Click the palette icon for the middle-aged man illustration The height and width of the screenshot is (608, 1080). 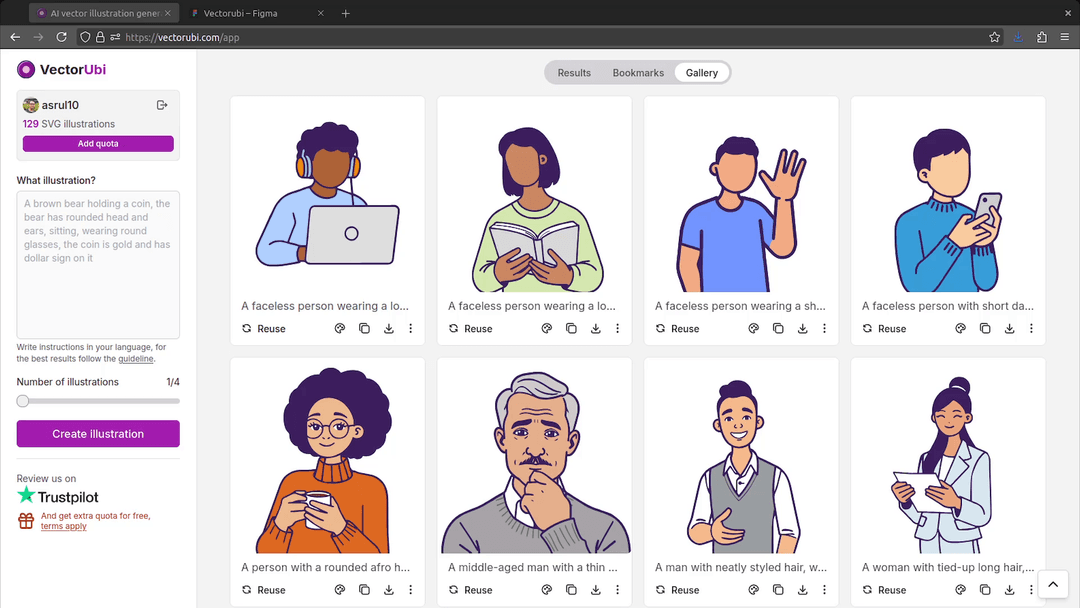(547, 590)
